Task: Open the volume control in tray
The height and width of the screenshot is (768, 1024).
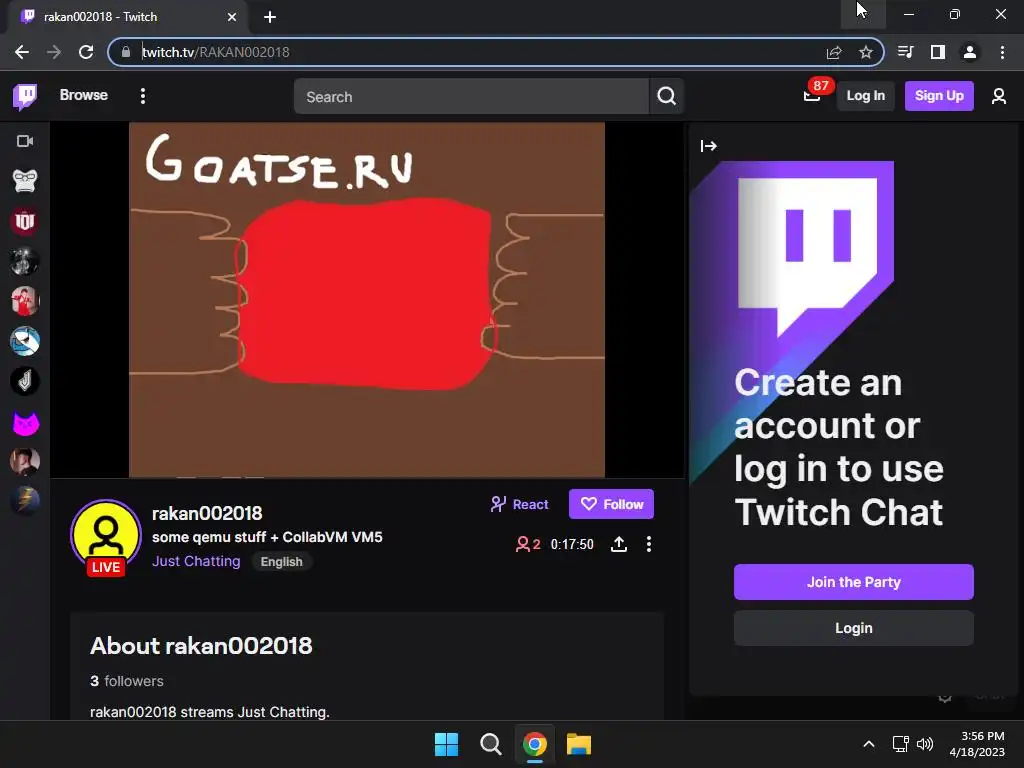Action: tap(925, 744)
